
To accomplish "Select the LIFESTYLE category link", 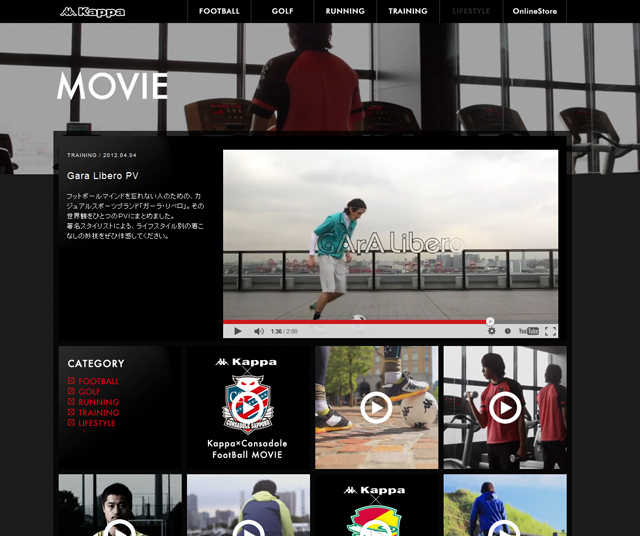I will click(97, 423).
